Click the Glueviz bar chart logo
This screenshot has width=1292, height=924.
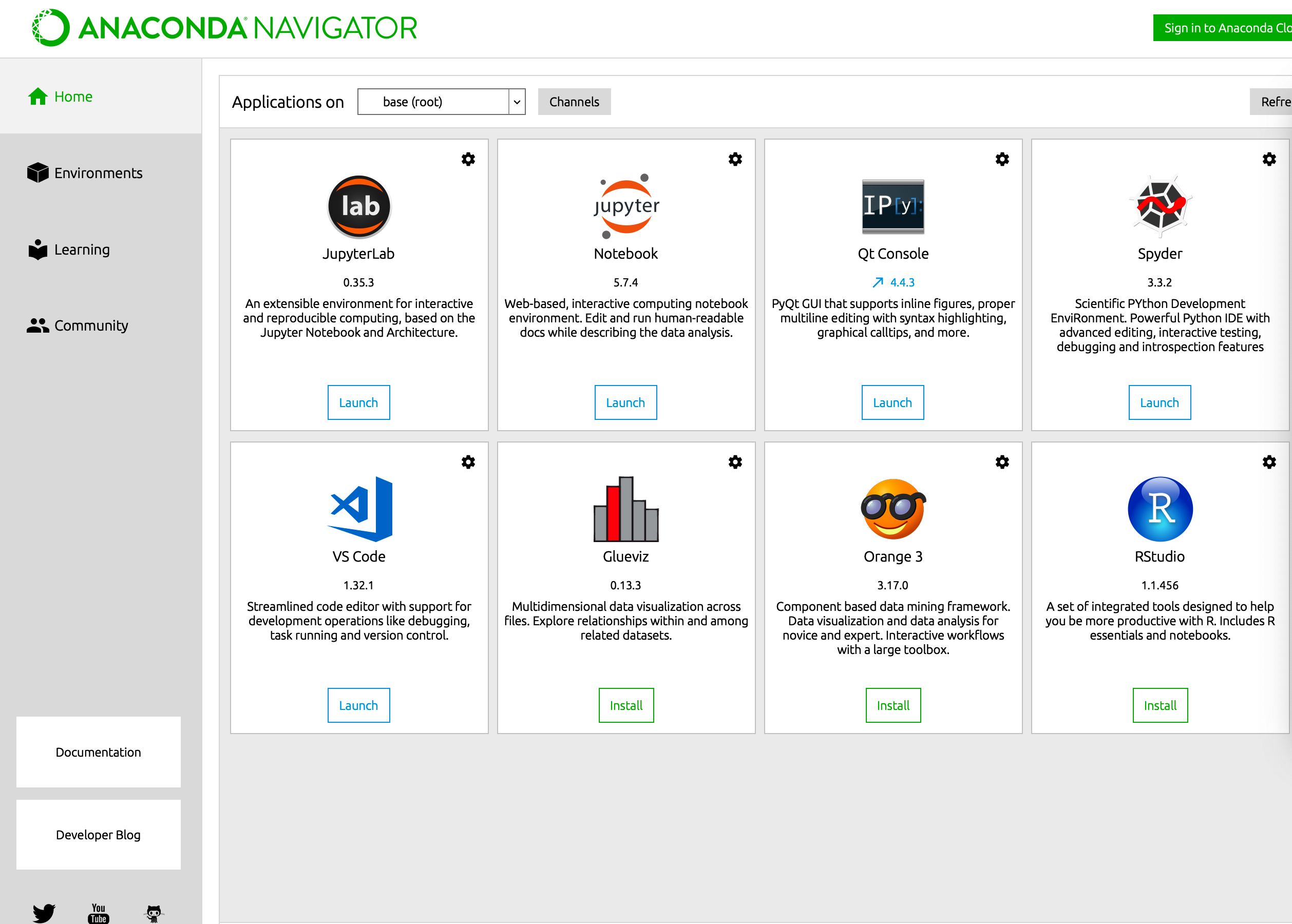[x=626, y=509]
